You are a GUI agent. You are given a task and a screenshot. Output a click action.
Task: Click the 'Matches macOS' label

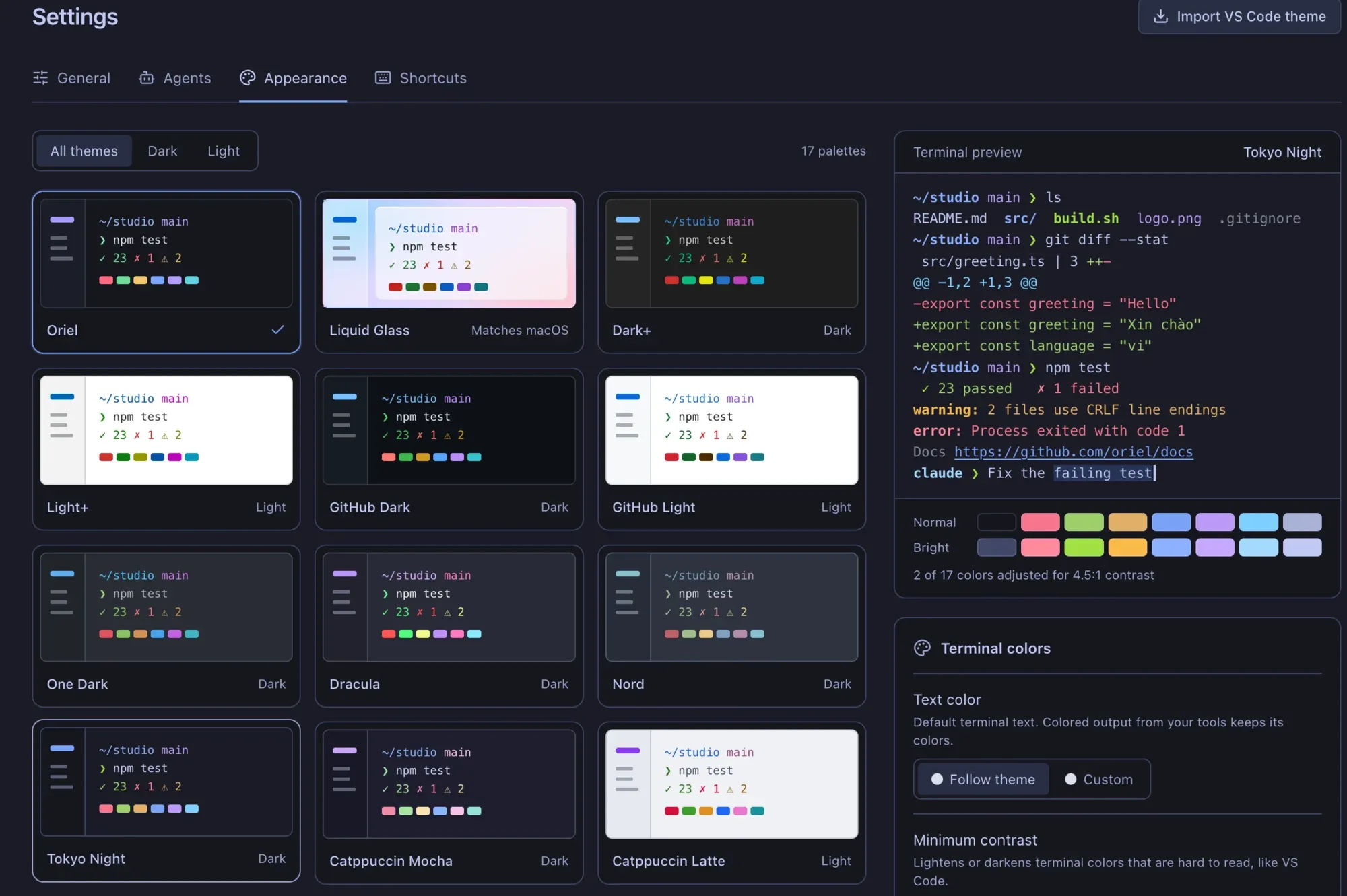tap(519, 330)
